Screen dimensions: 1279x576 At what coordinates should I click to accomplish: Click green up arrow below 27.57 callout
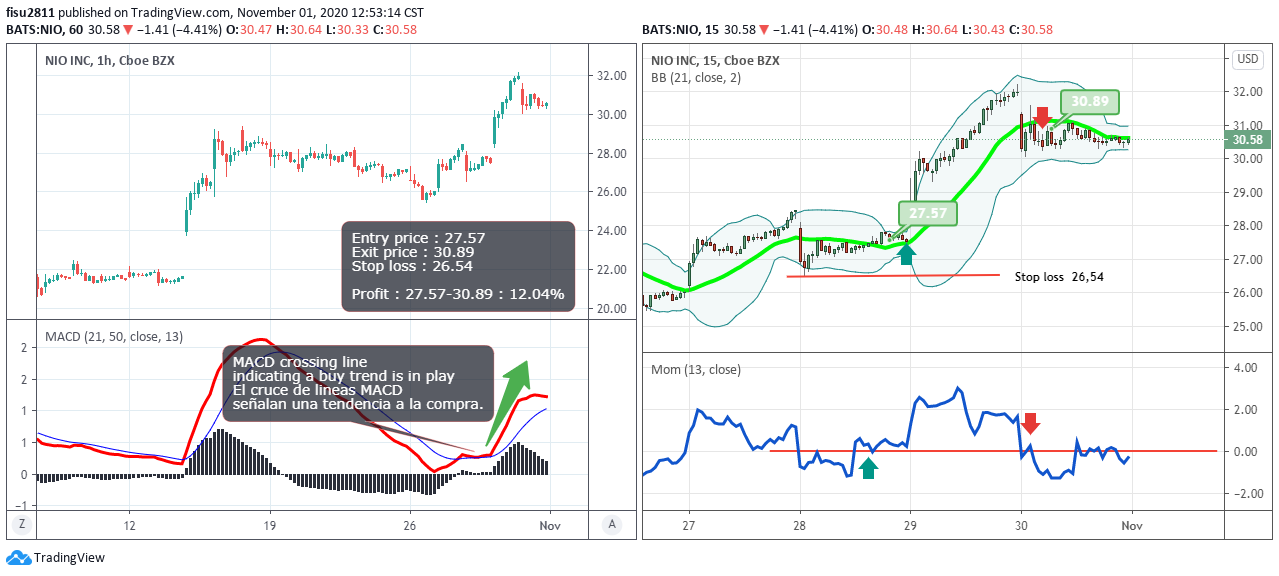click(x=906, y=253)
